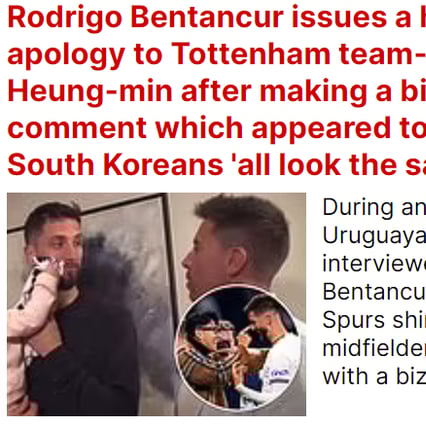Click headline line 'South Koreans all look the'
Screen dimensions: 426x426
coord(217,165)
